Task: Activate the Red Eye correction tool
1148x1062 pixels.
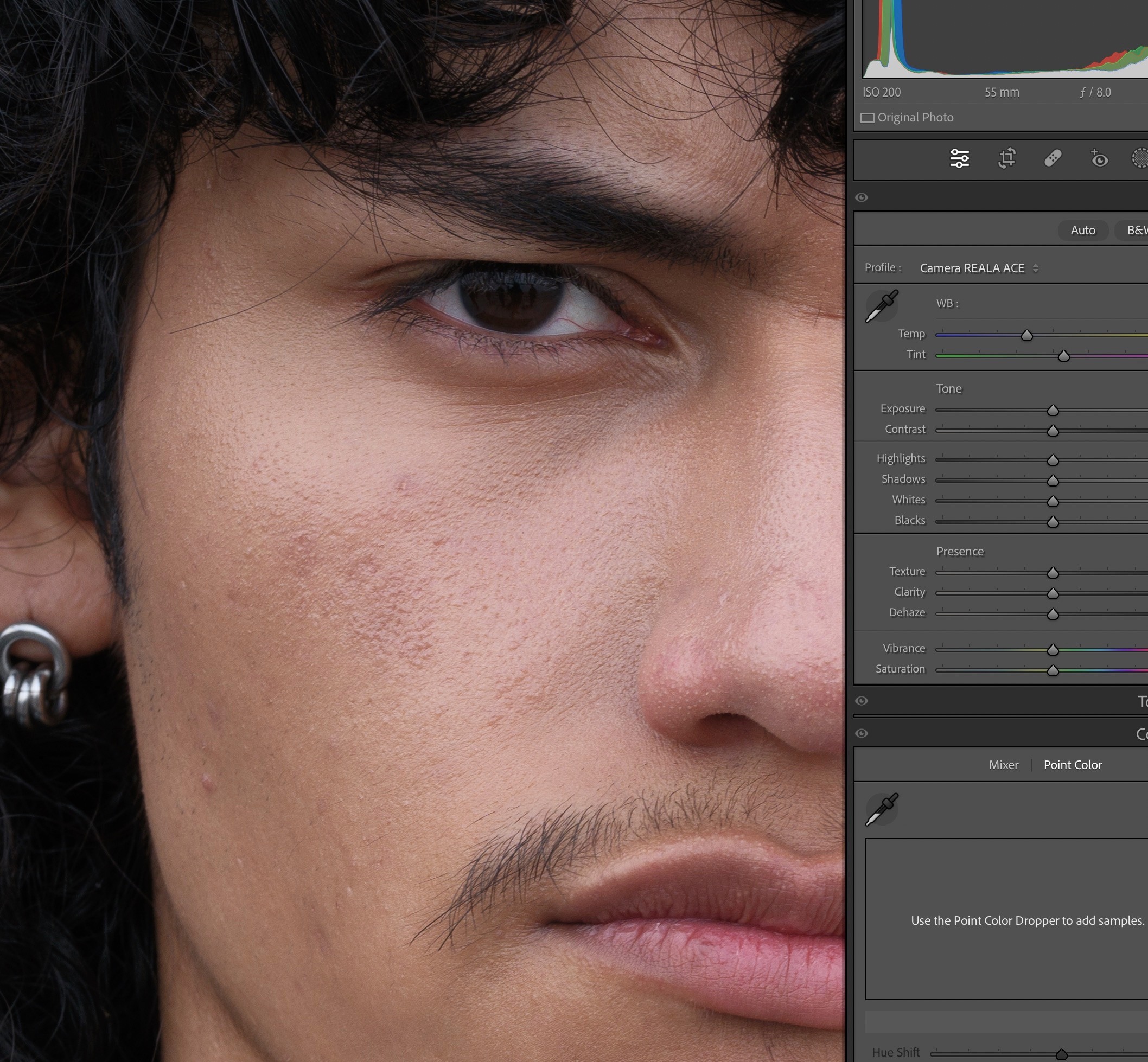Action: [x=1099, y=158]
